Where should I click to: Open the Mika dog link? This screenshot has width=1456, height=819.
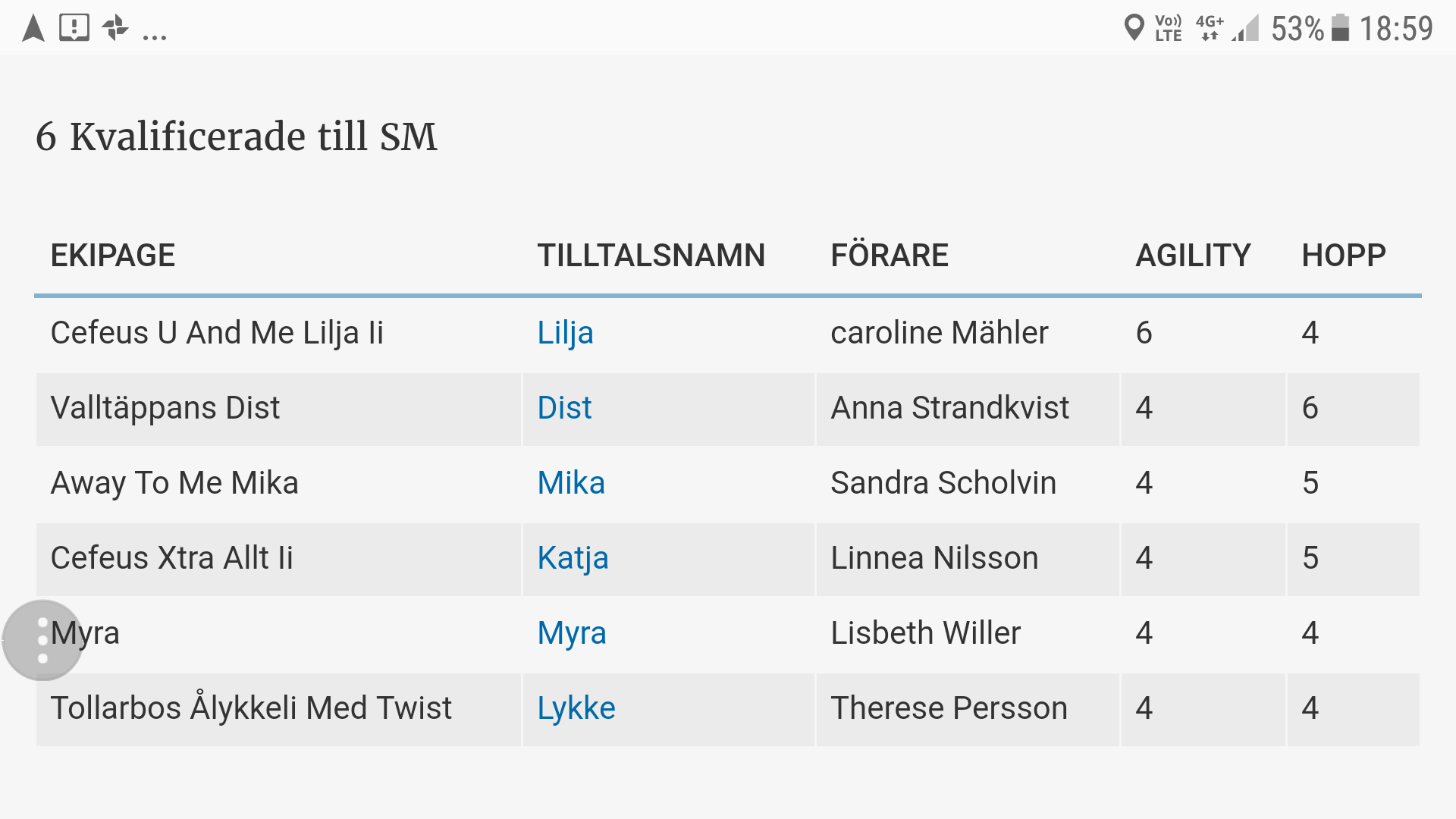click(571, 483)
